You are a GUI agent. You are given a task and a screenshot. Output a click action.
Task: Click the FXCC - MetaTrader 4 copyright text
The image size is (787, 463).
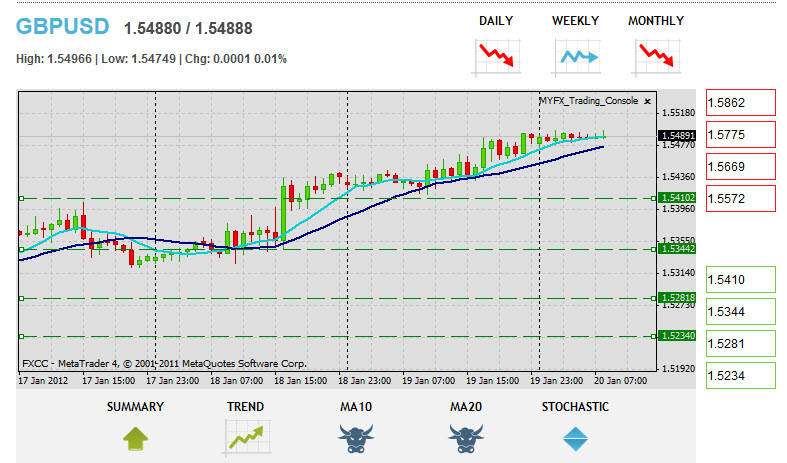pyautogui.click(x=164, y=364)
